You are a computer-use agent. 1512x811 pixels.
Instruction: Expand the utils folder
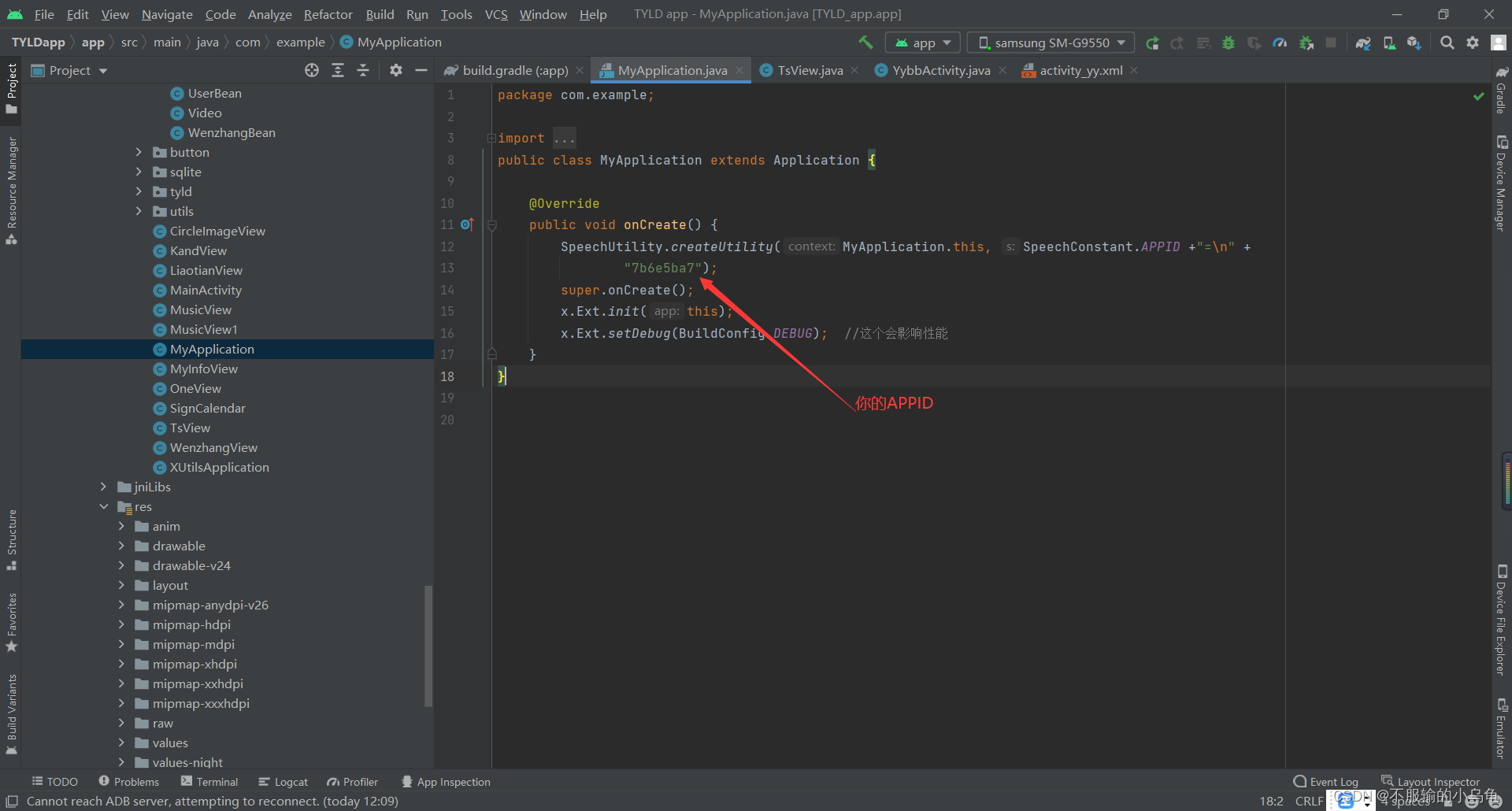139,211
